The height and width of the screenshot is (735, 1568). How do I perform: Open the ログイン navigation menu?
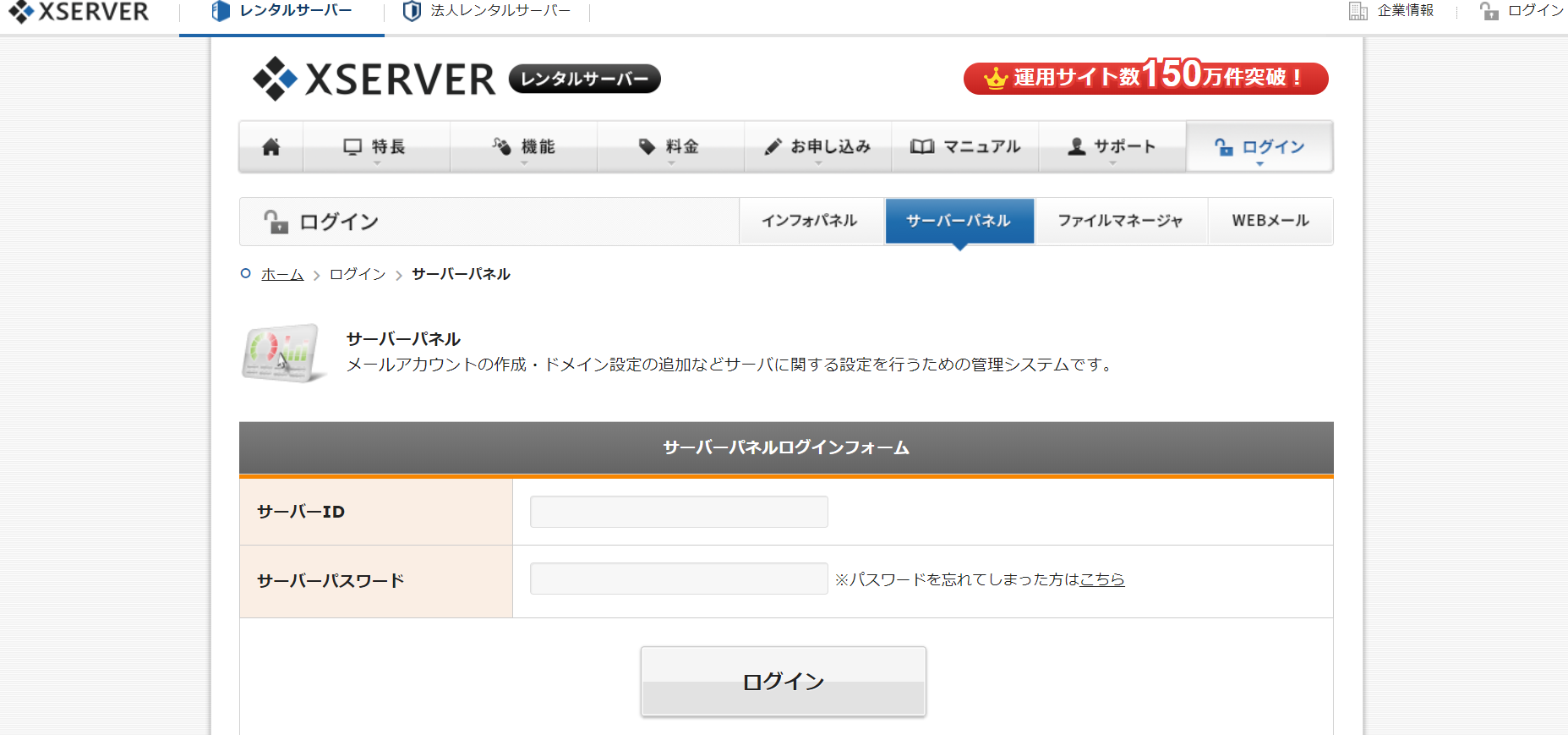pos(1259,147)
